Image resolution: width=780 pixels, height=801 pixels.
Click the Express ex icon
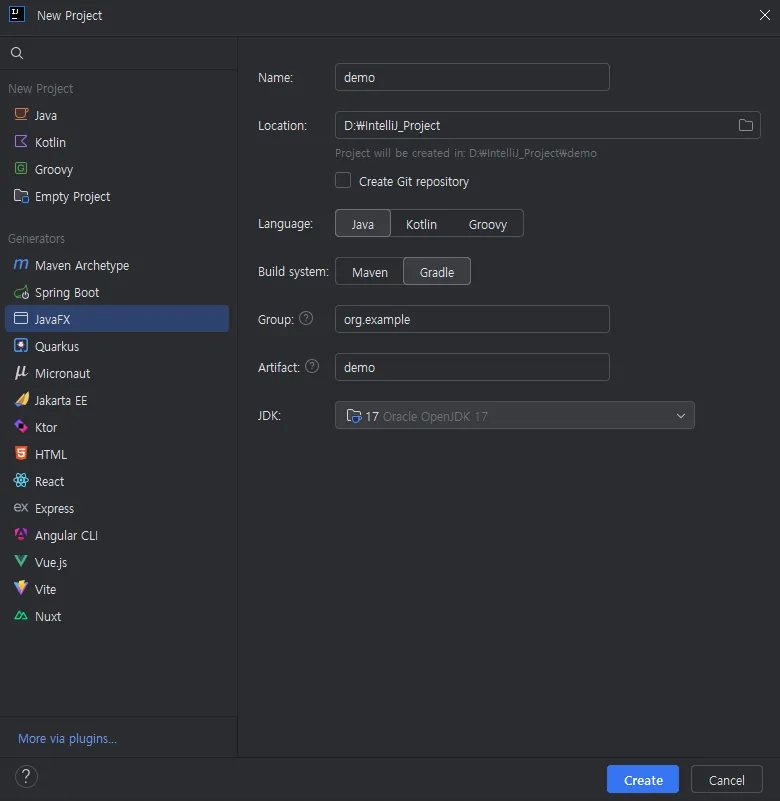pyautogui.click(x=21, y=507)
